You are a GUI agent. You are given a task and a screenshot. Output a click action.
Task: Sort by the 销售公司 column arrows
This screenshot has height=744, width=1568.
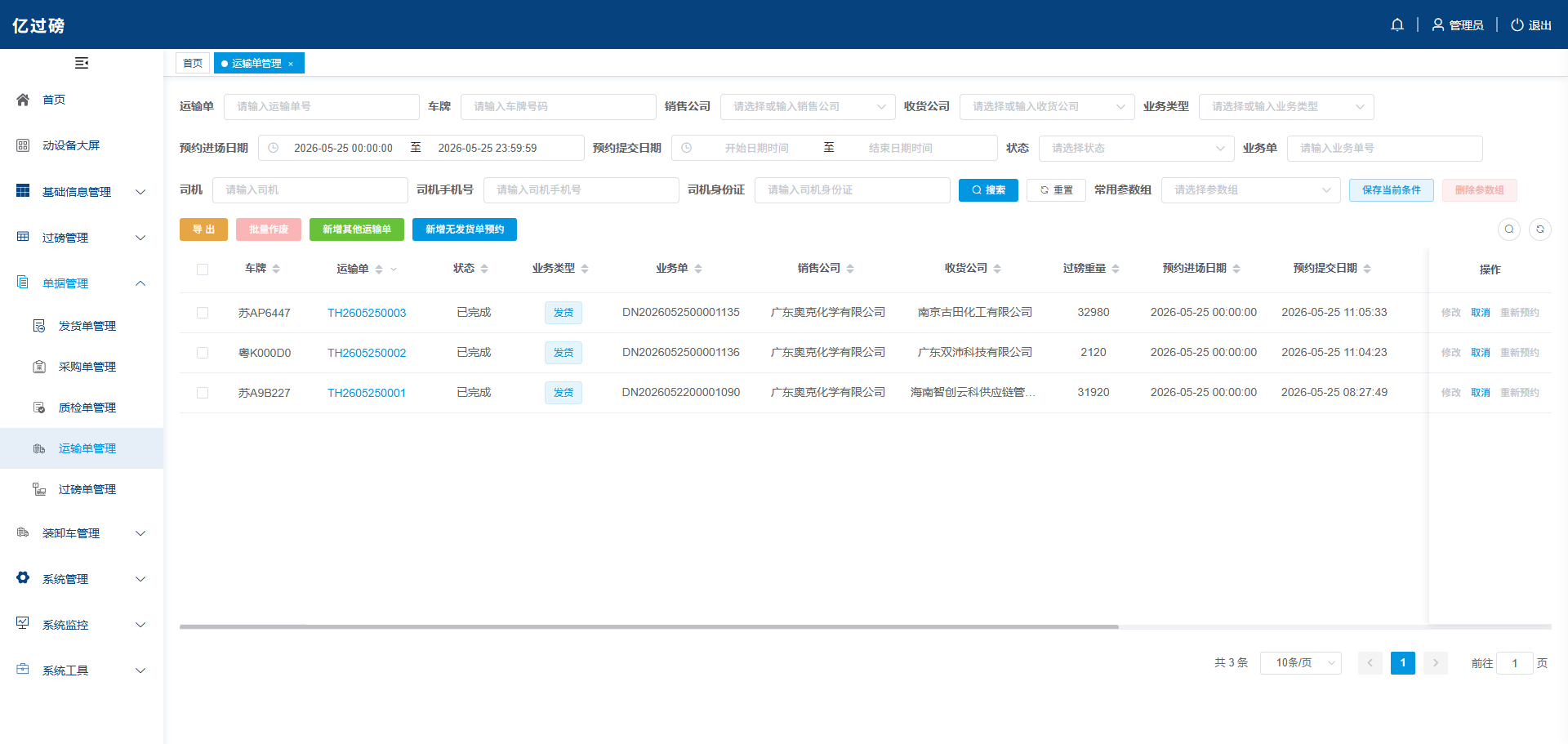850,269
